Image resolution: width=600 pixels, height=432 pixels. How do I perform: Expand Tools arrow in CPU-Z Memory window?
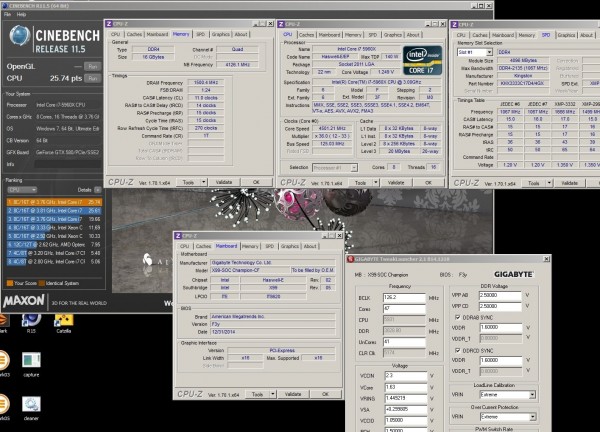coord(204,182)
